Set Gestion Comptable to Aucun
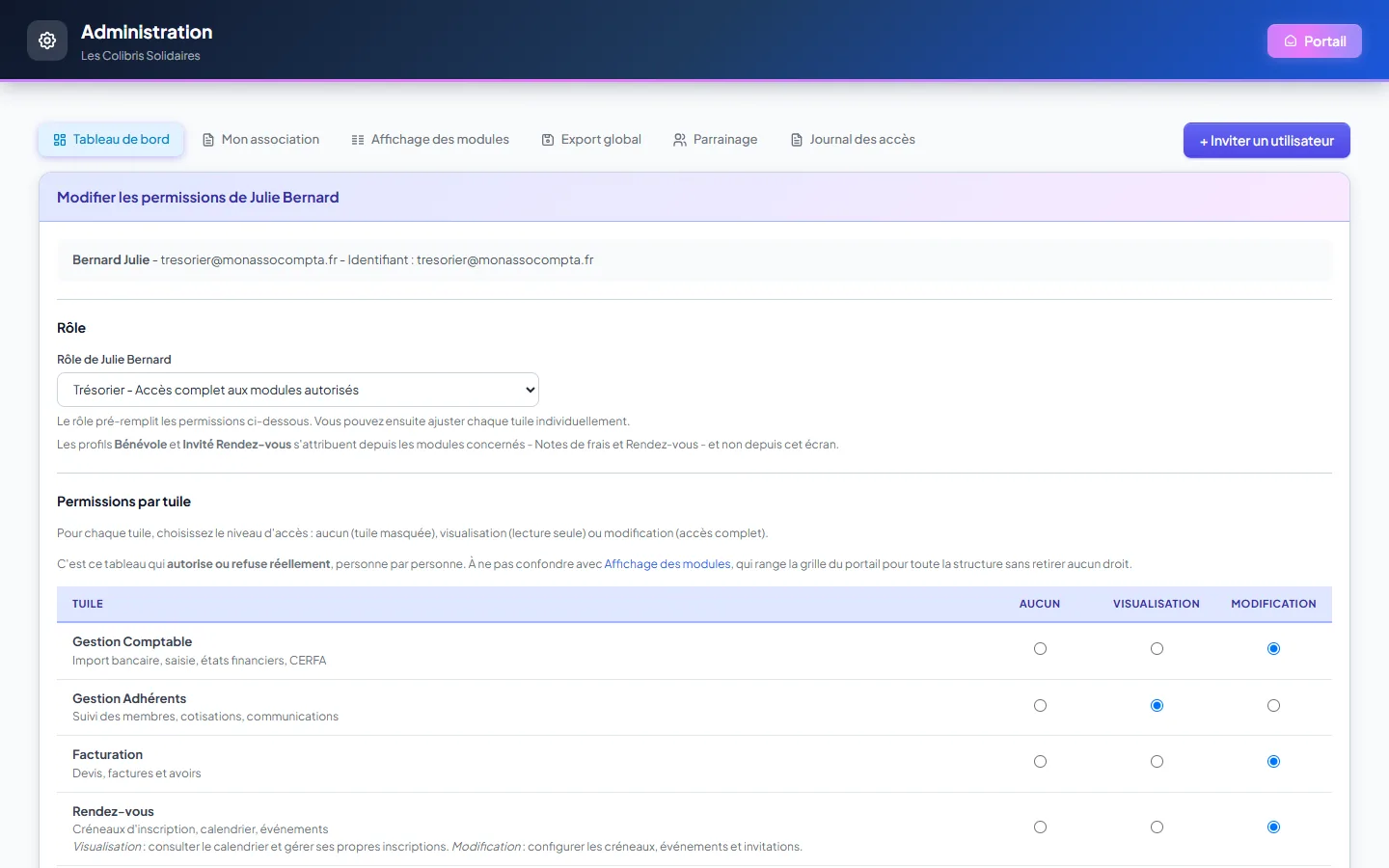This screenshot has height=868, width=1389. tap(1040, 649)
